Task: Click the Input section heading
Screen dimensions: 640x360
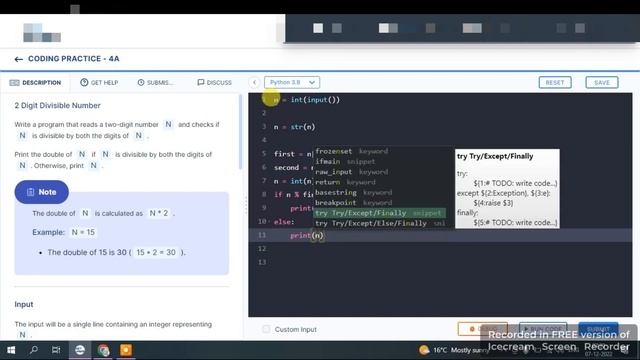Action: (x=24, y=304)
